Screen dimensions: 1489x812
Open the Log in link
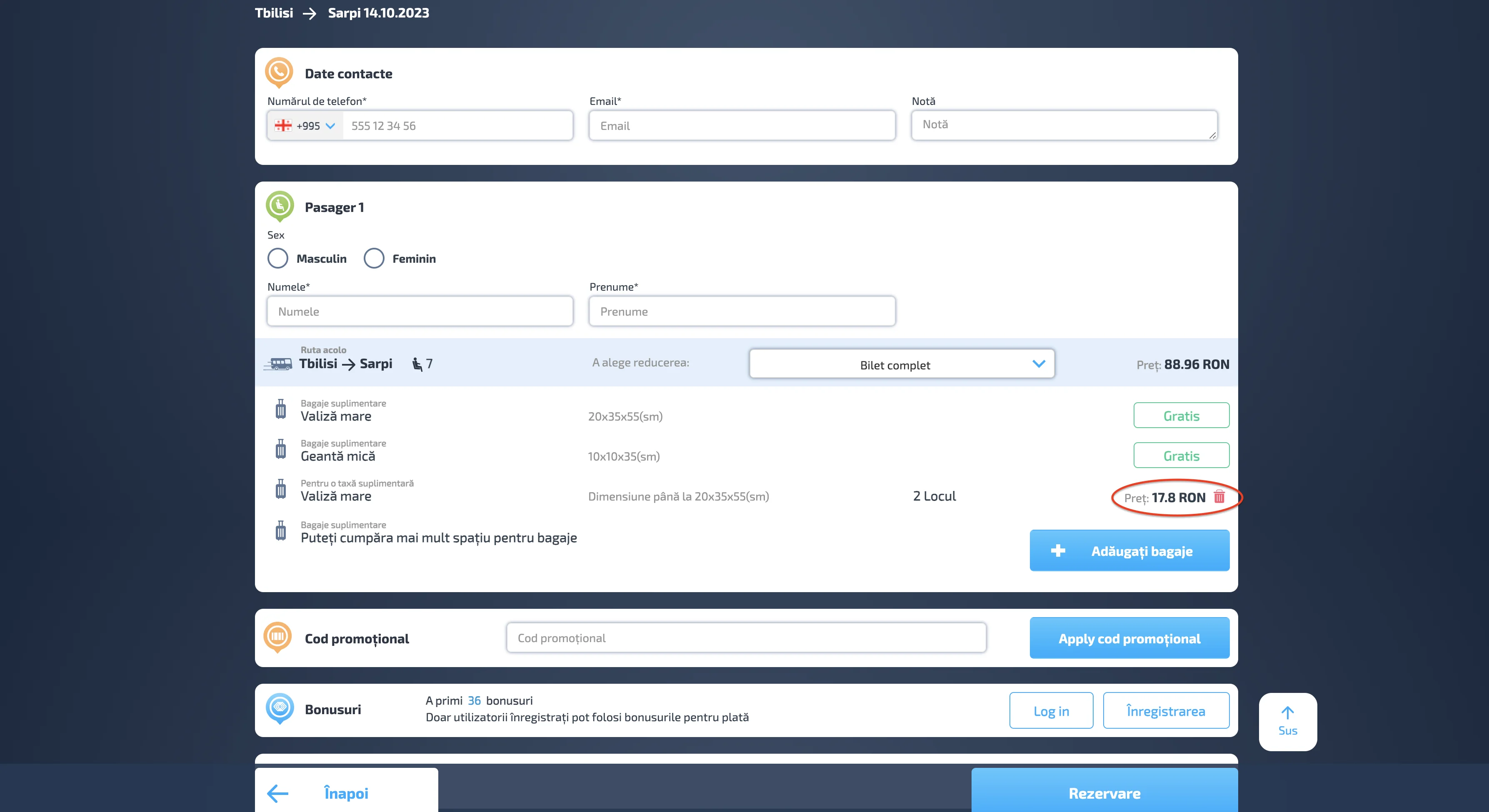[x=1051, y=711]
